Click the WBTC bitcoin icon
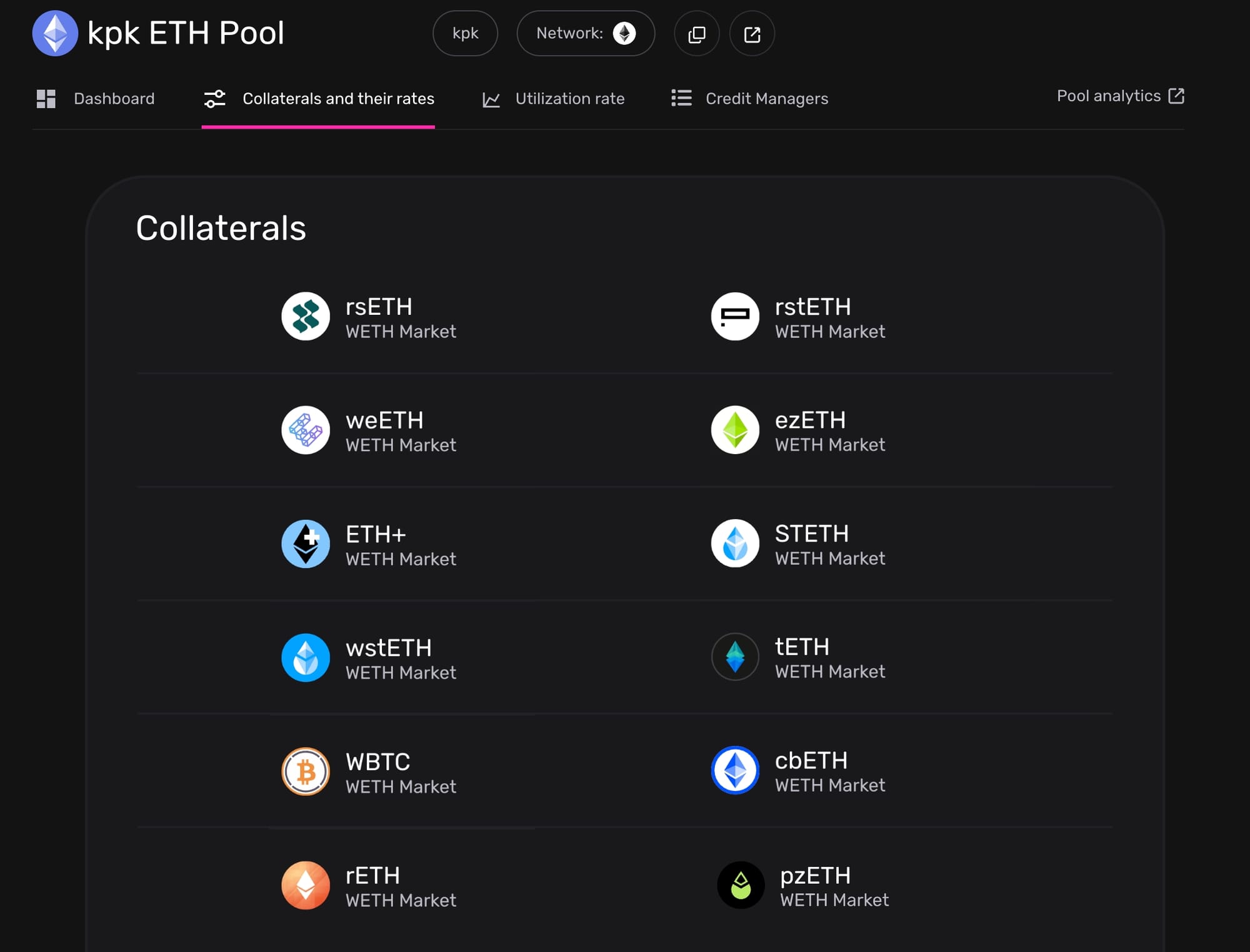1250x952 pixels. 306,771
